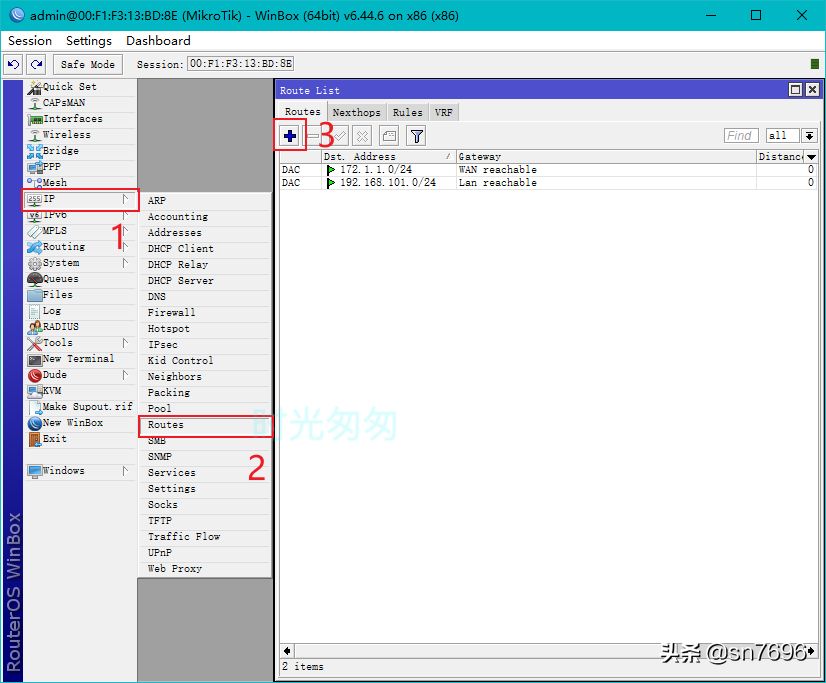826x683 pixels.
Task: Open Log from the sidebar
Action: coord(81,311)
